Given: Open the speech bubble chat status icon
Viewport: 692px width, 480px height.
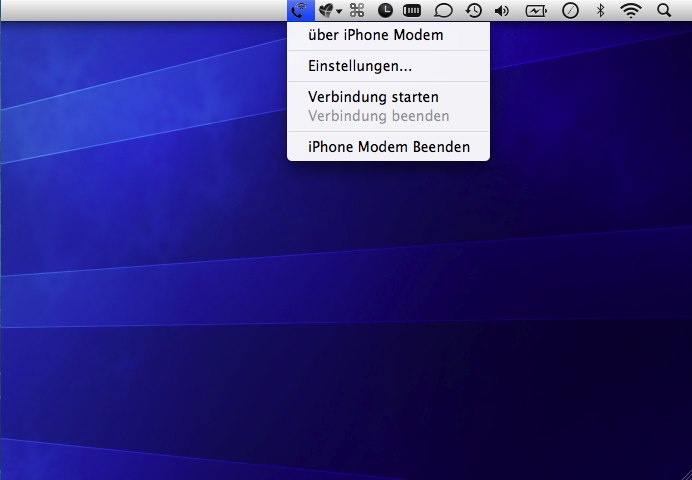Looking at the screenshot, I should 443,11.
